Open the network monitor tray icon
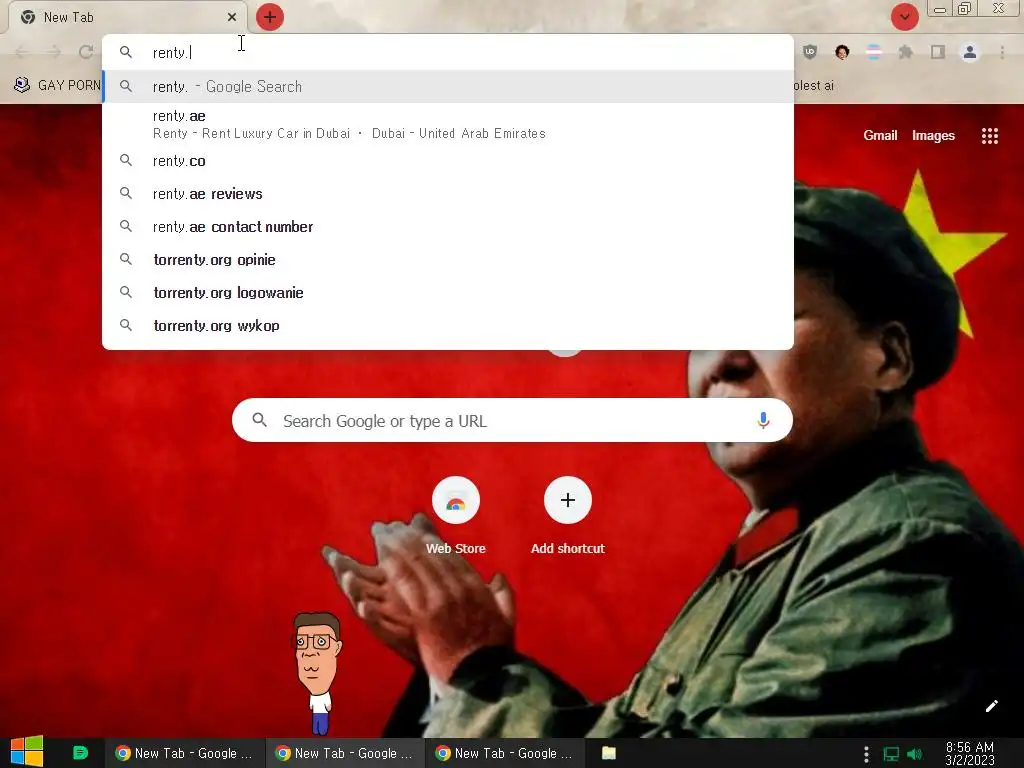The height and width of the screenshot is (768, 1024). (891, 754)
